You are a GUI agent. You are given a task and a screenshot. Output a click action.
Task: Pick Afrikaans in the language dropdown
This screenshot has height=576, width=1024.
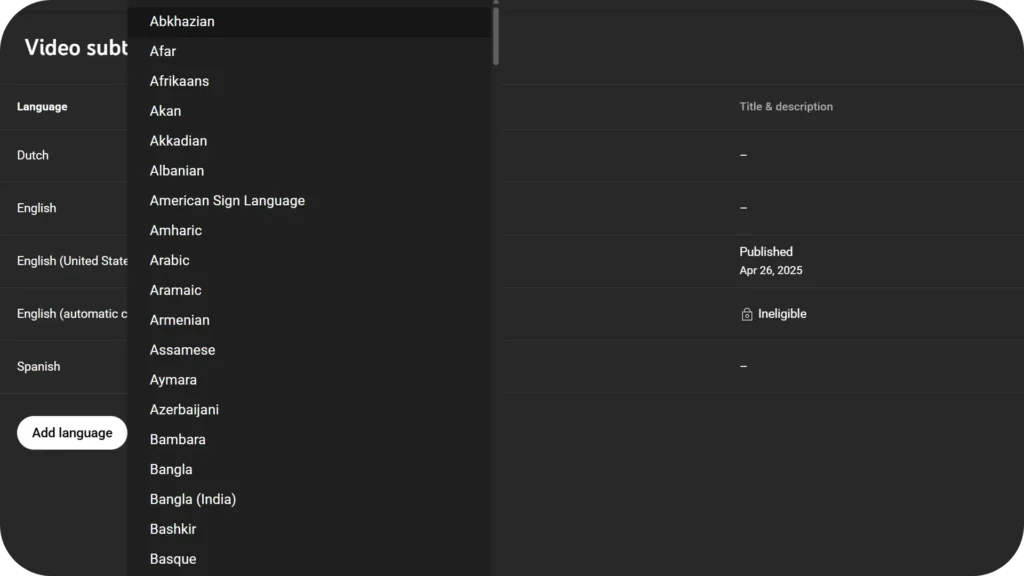[179, 81]
